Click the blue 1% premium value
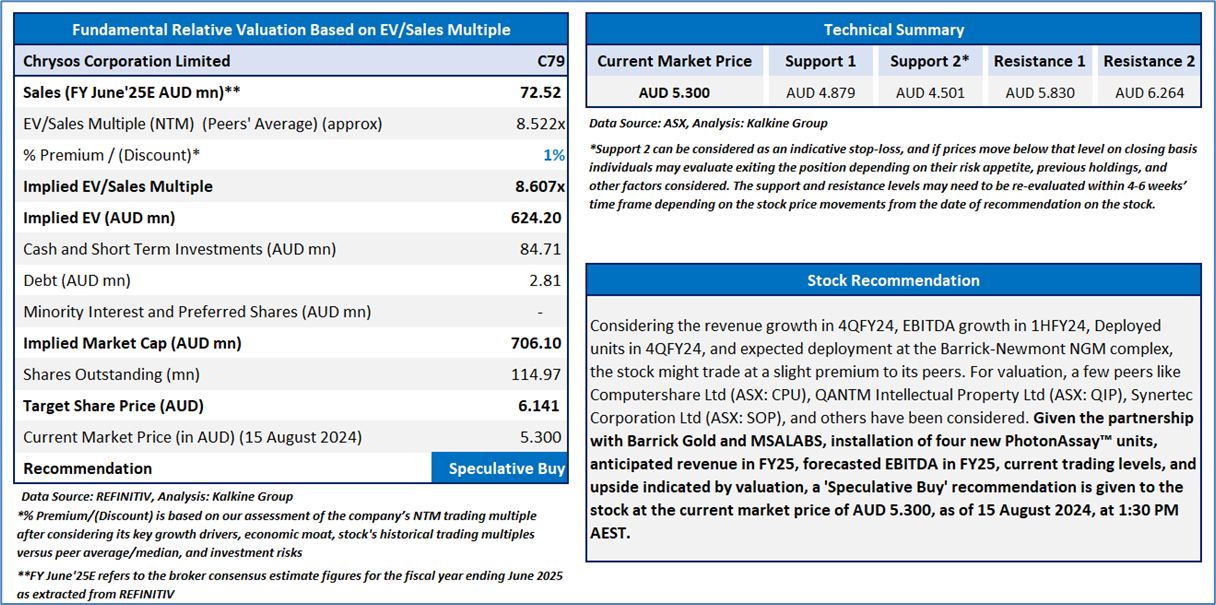Image resolution: width=1216 pixels, height=605 pixels. coord(554,155)
